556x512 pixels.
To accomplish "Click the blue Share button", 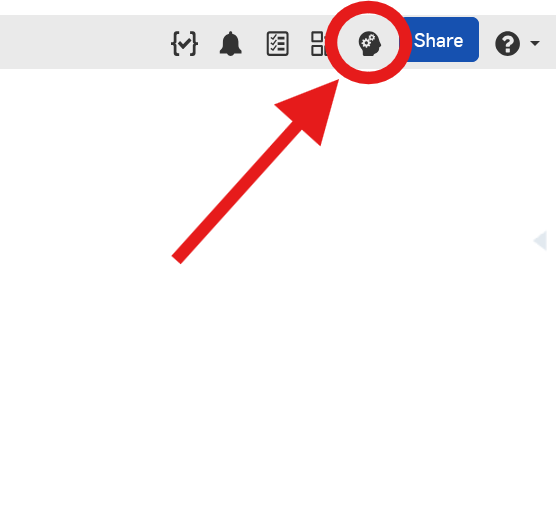I will (442, 40).
